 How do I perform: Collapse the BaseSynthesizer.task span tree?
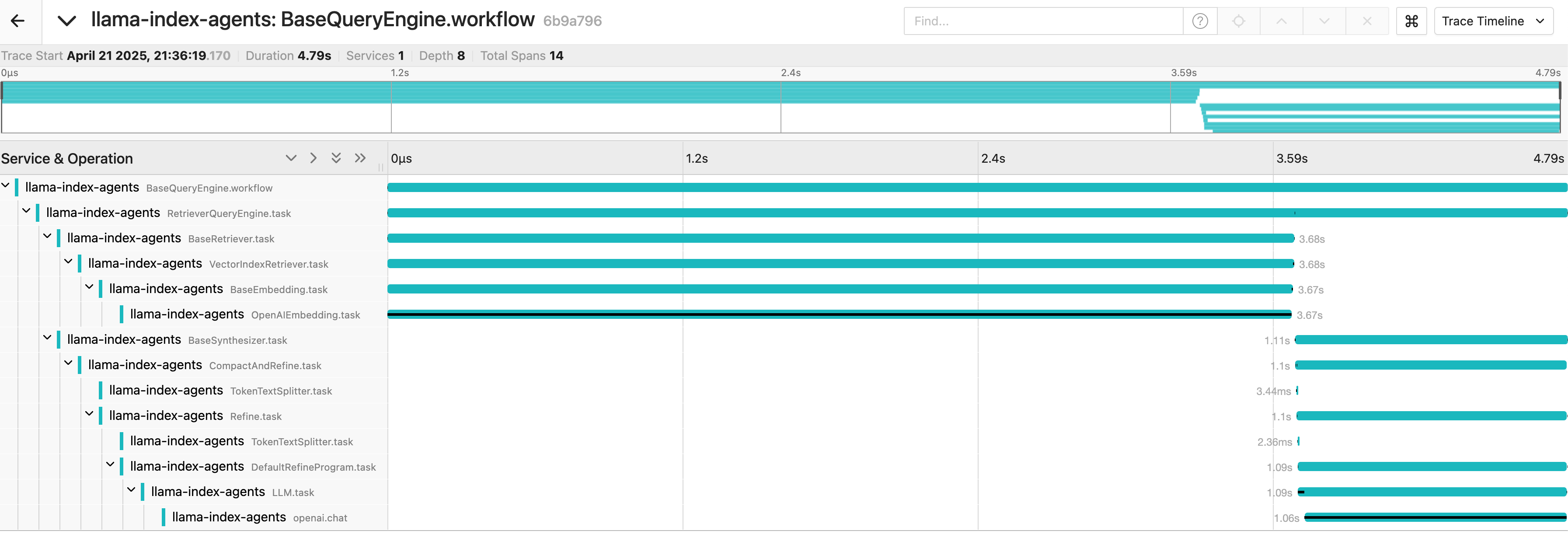click(x=48, y=338)
